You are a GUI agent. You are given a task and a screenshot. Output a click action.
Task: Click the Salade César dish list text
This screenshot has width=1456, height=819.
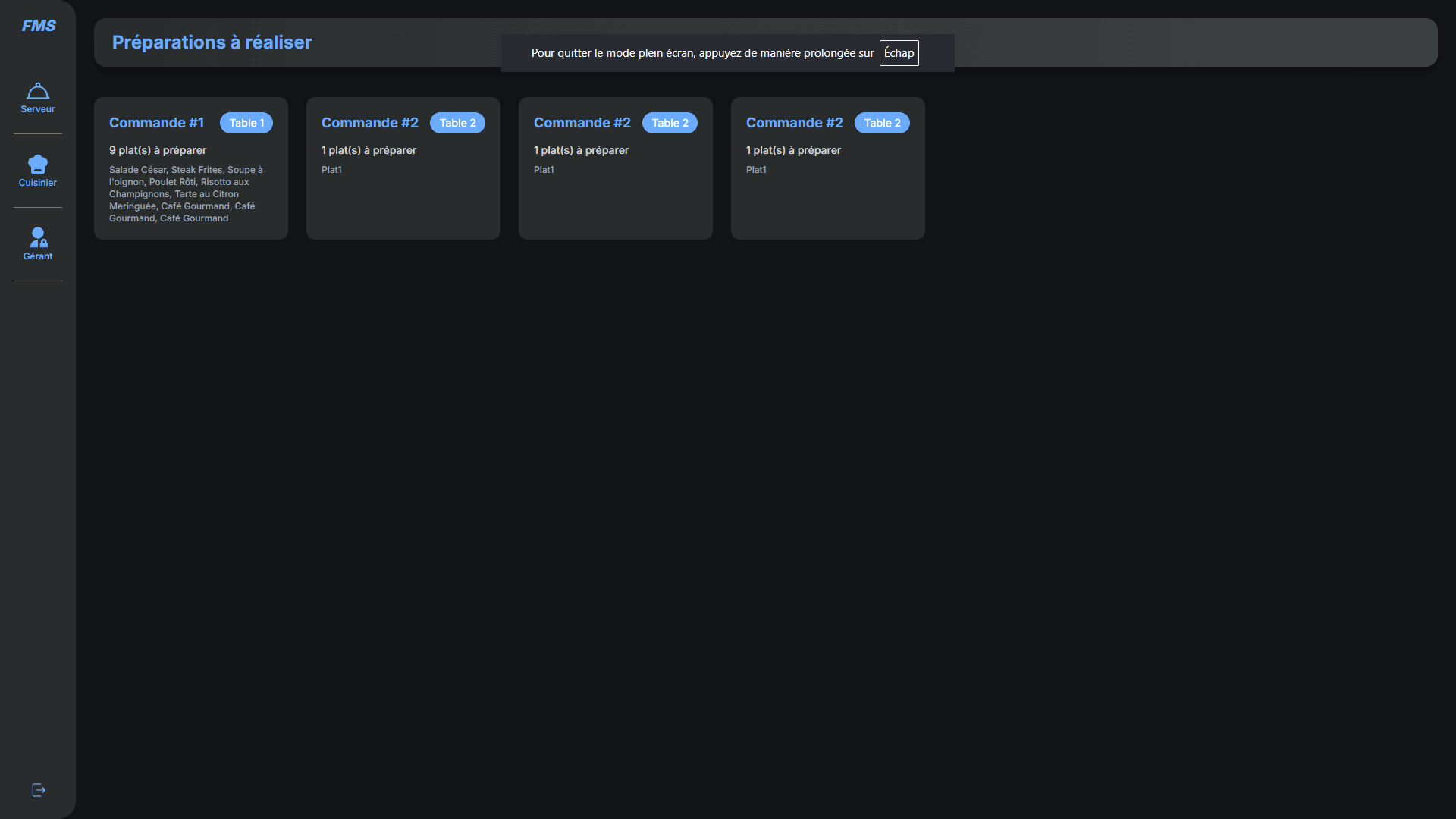pos(187,194)
